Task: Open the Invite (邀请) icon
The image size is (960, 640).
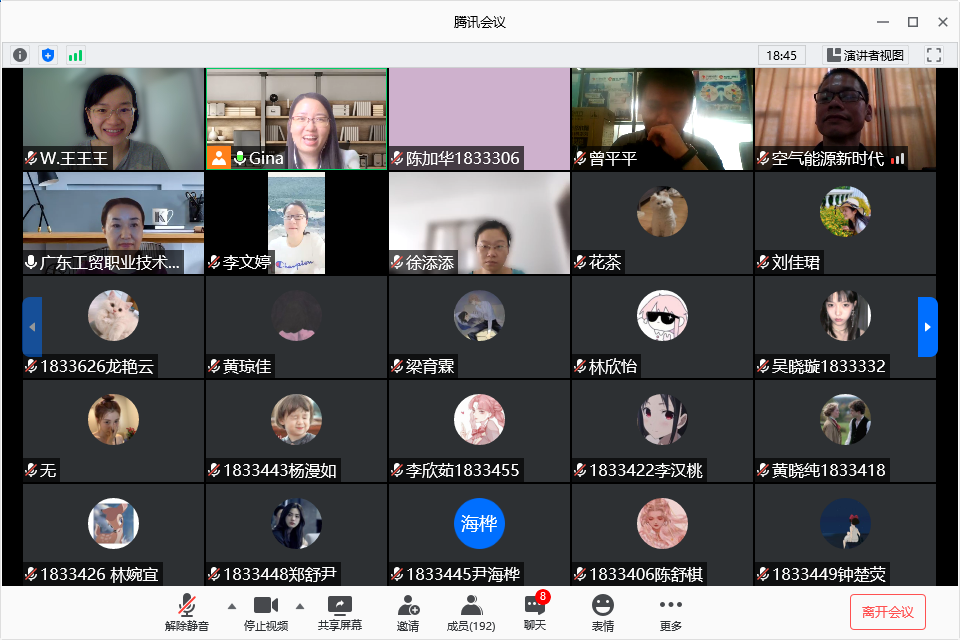Action: (x=408, y=612)
